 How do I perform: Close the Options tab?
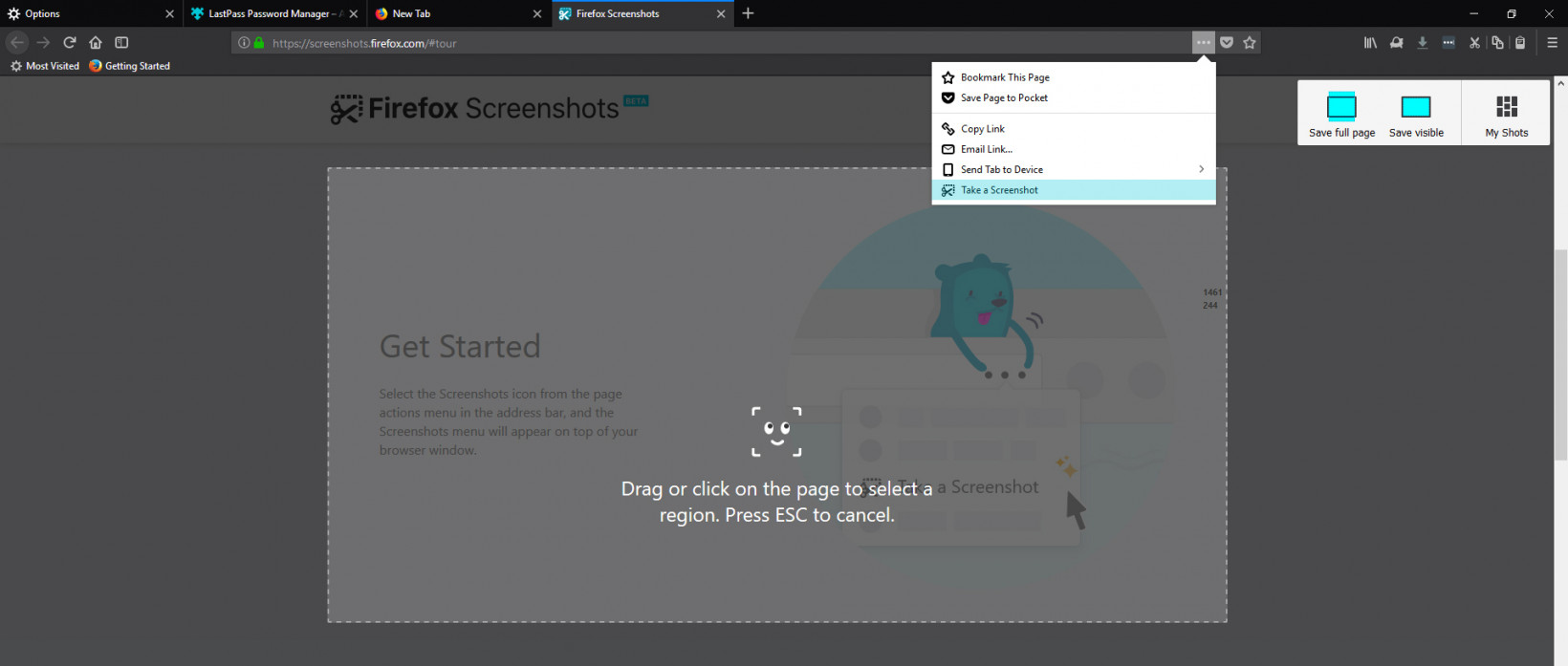point(169,13)
